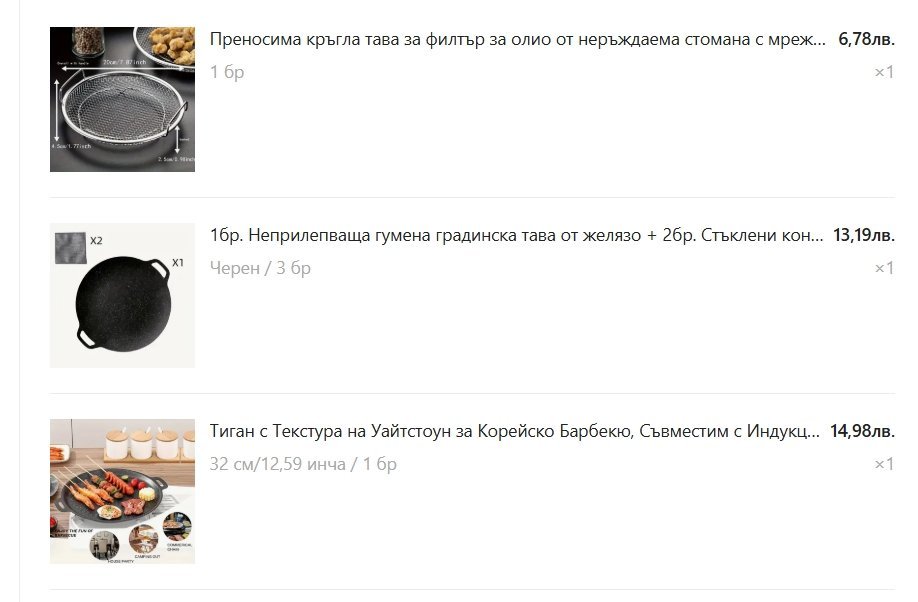Open the black griddle pan product image
918x602 pixels.
pyautogui.click(x=122, y=295)
